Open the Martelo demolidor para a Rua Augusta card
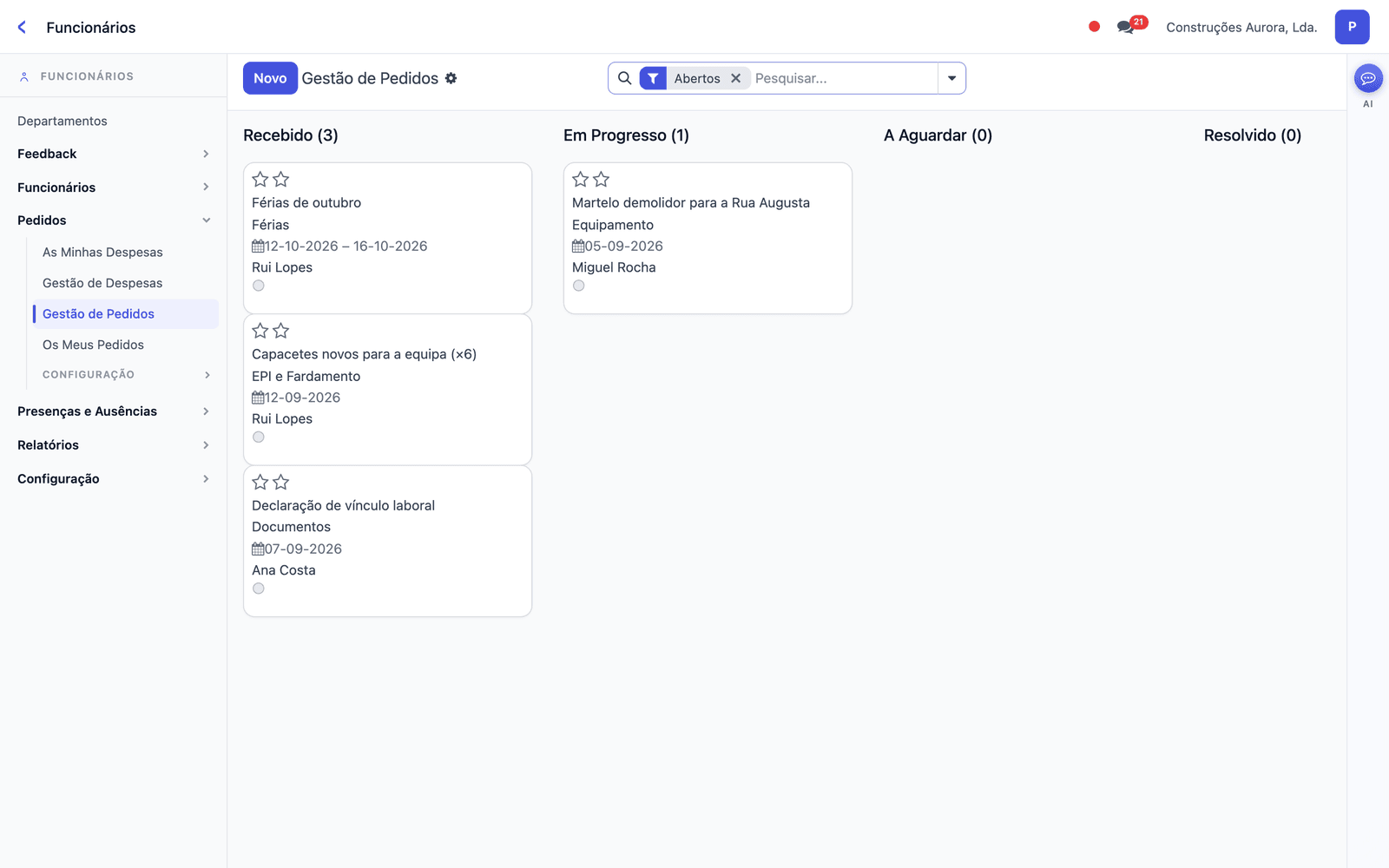 point(708,238)
